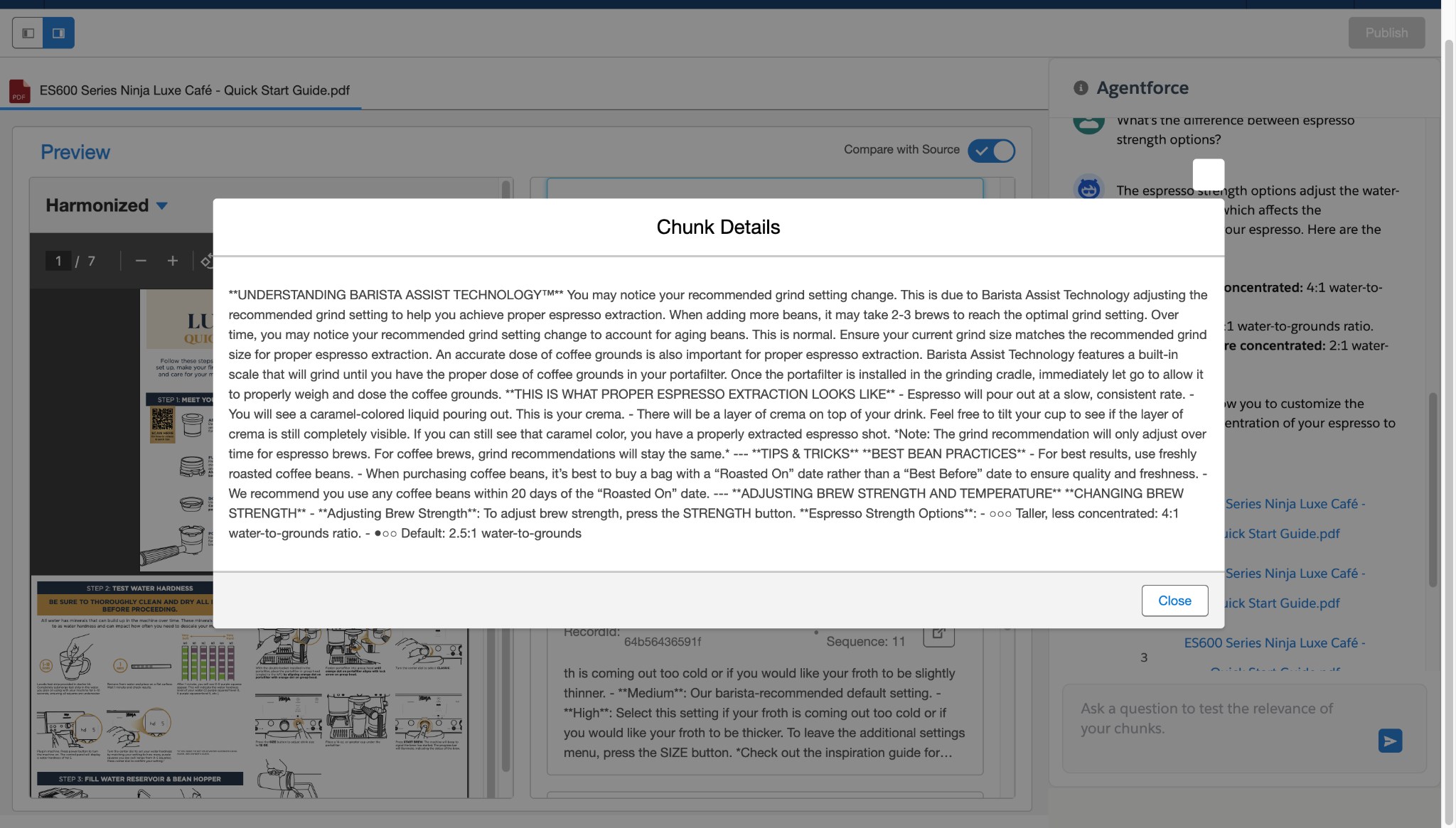Open the third ES600 Series Ninja Luxe Café citation link
Viewport: 1456px width, 828px height.
1275,642
